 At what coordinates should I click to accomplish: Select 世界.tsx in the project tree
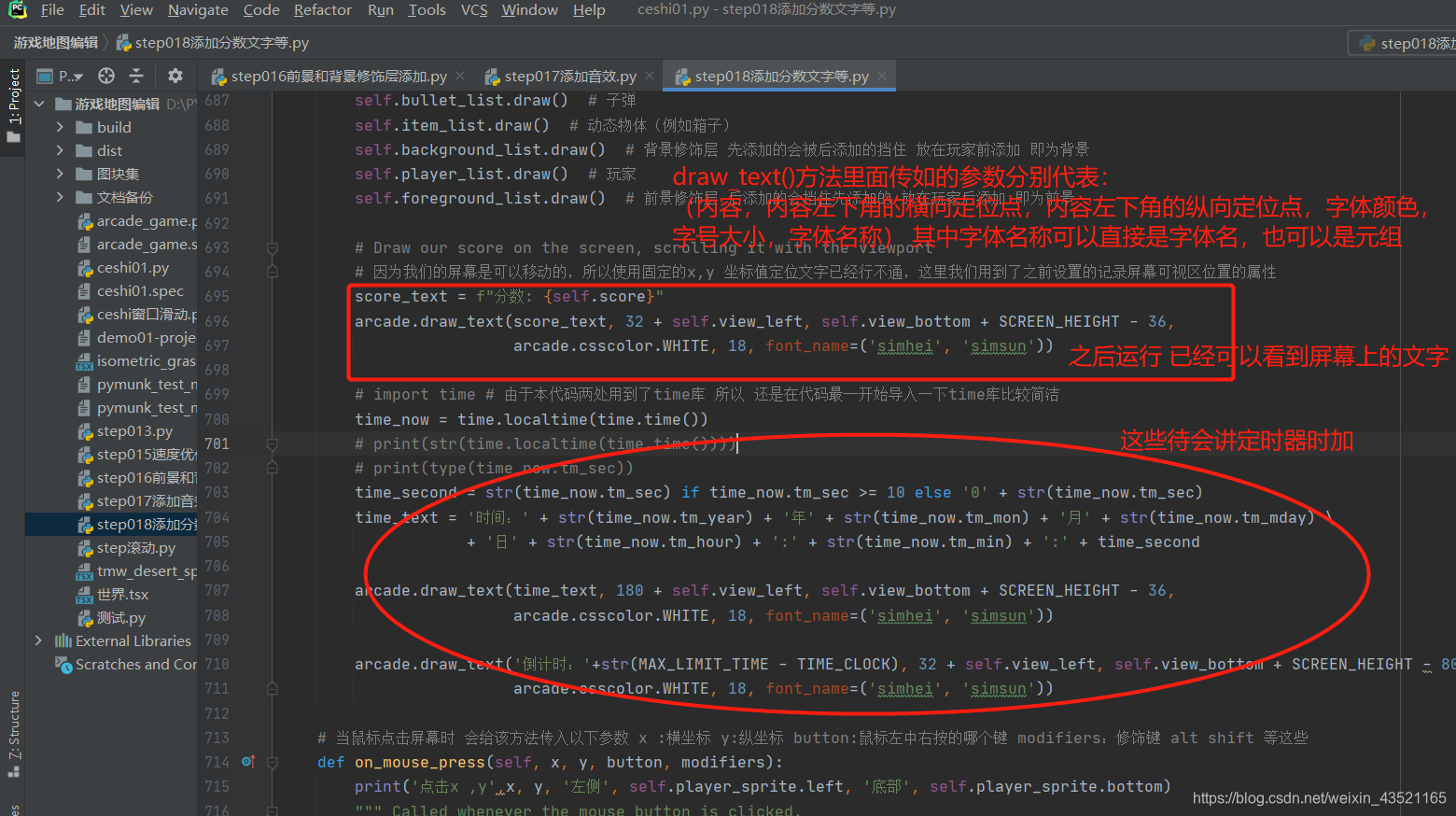point(122,594)
